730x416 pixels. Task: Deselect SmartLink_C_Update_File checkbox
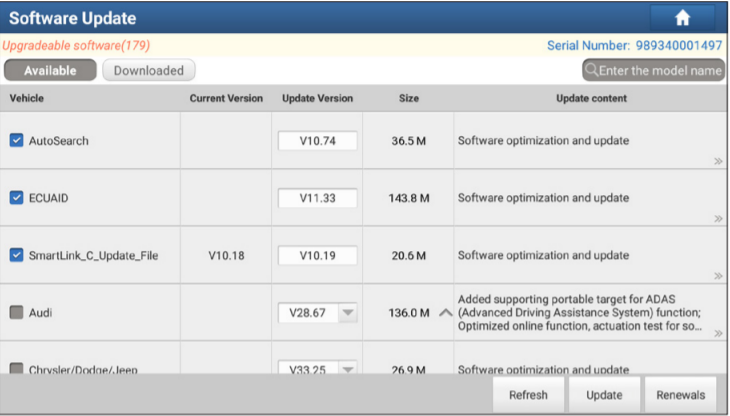(x=16, y=255)
